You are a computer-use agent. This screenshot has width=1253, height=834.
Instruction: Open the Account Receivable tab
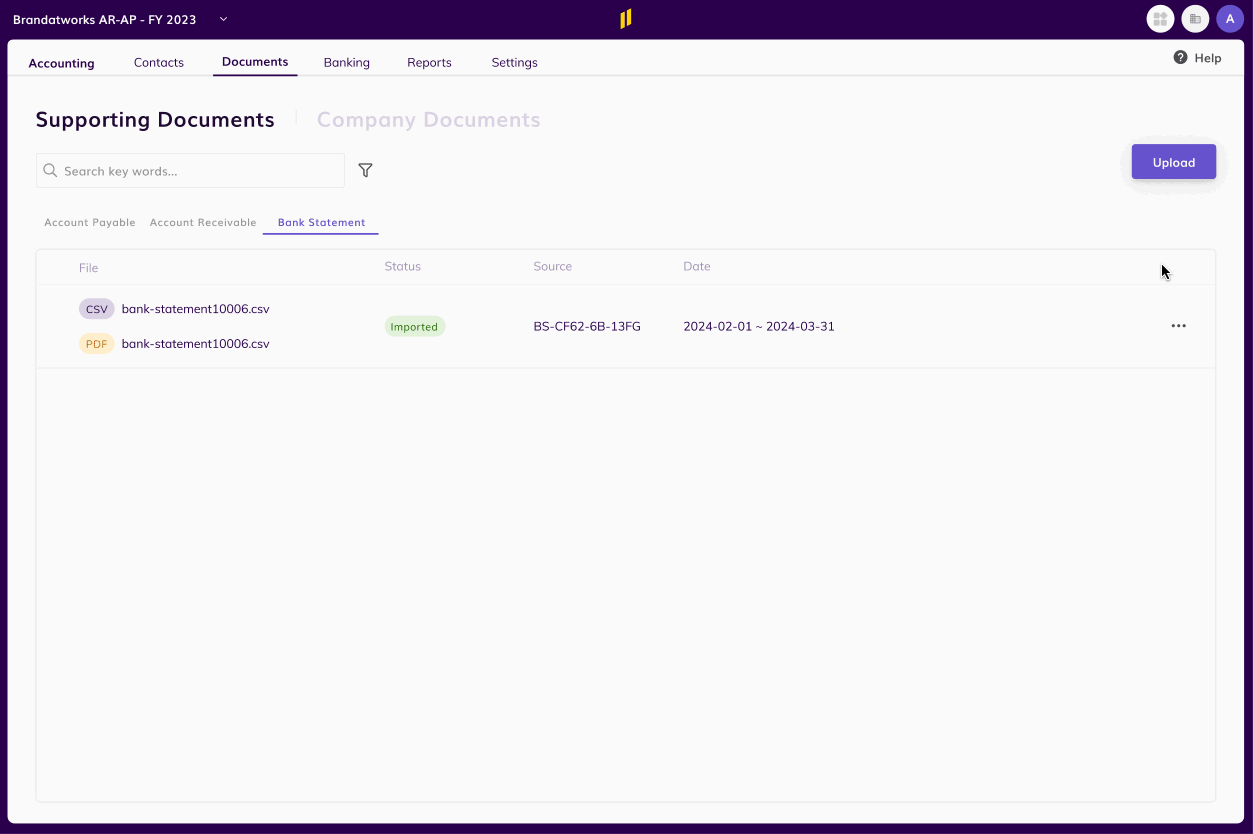[203, 222]
